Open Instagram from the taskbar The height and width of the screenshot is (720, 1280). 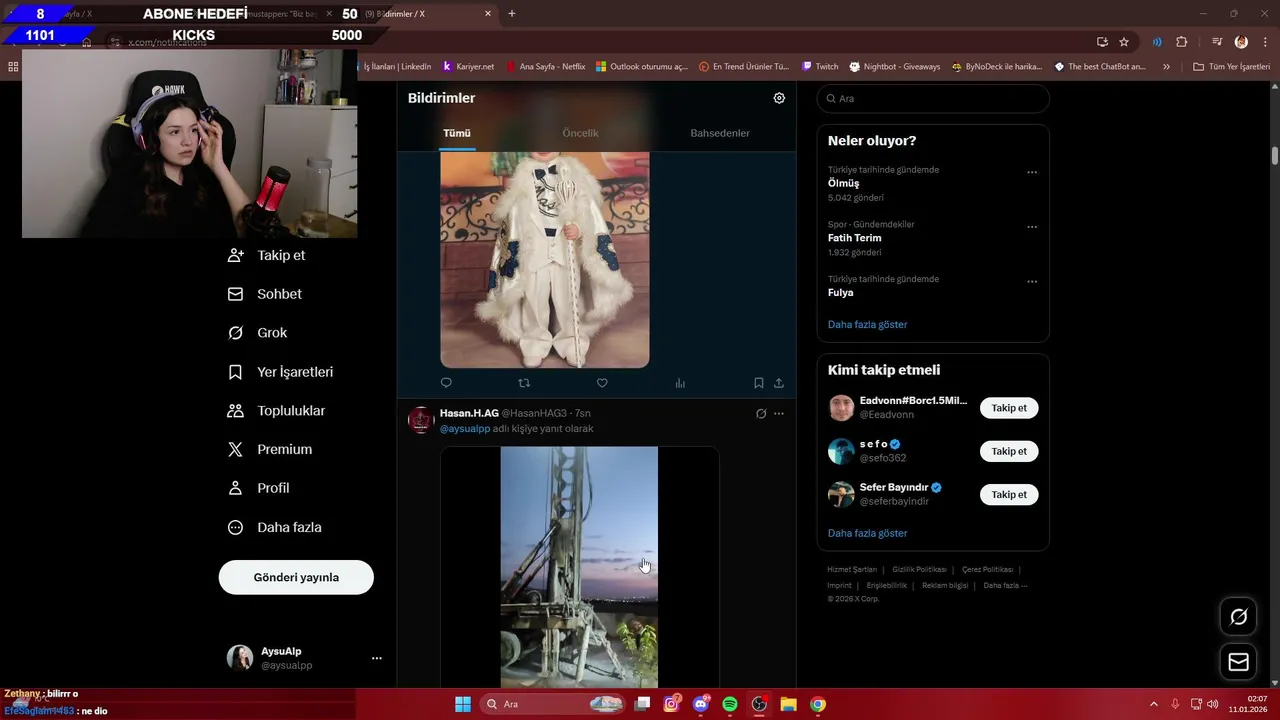tap(672, 704)
